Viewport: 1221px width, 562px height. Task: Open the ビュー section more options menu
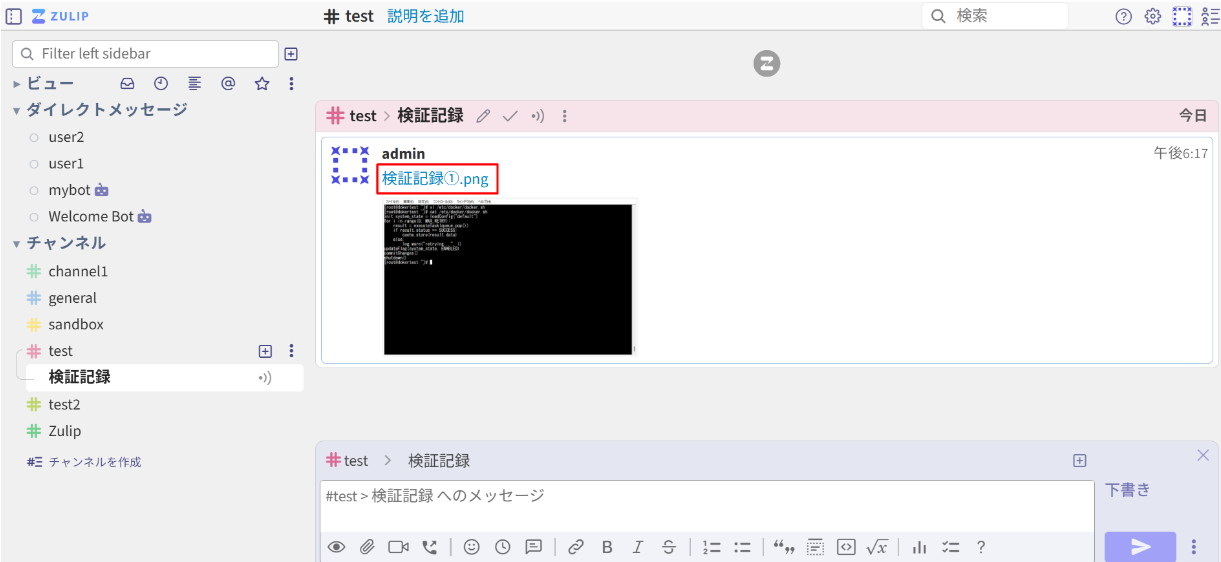291,84
